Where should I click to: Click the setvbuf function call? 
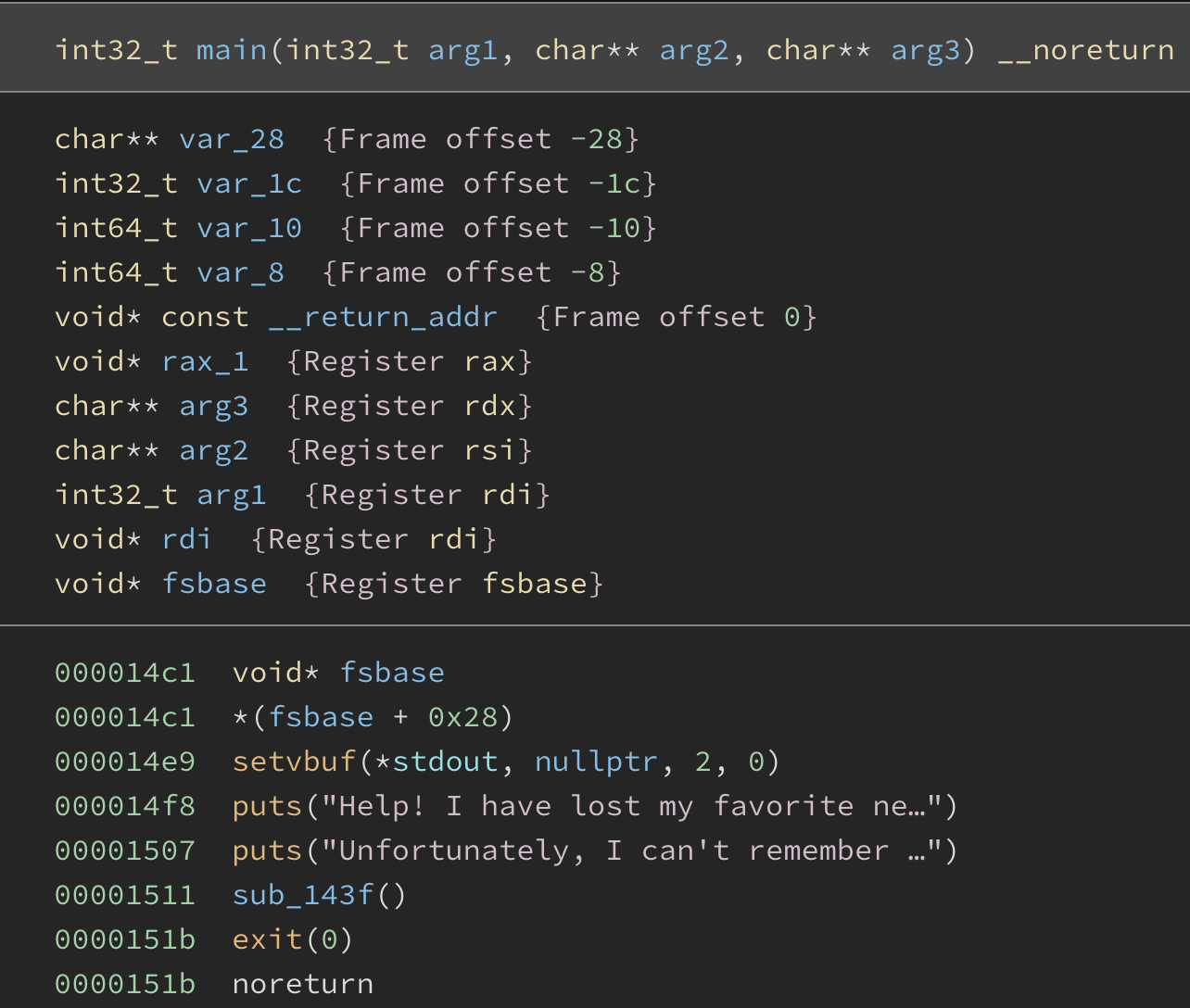294,762
